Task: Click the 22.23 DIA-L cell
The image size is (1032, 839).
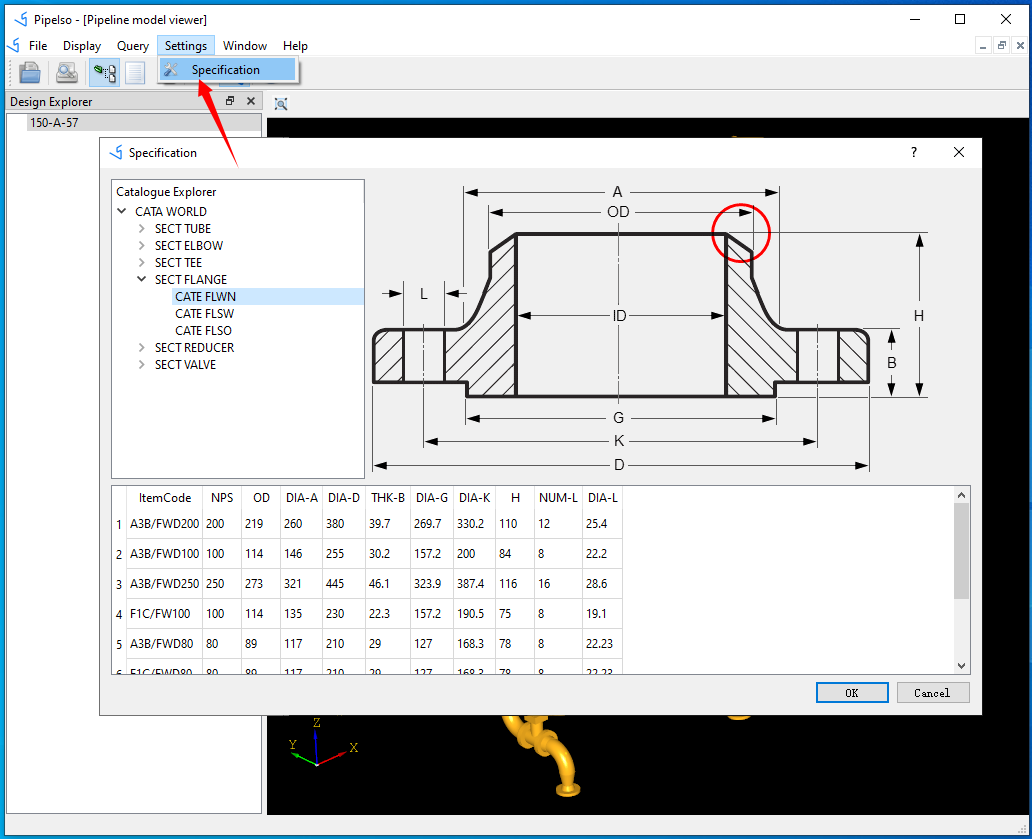Action: pyautogui.click(x=602, y=644)
